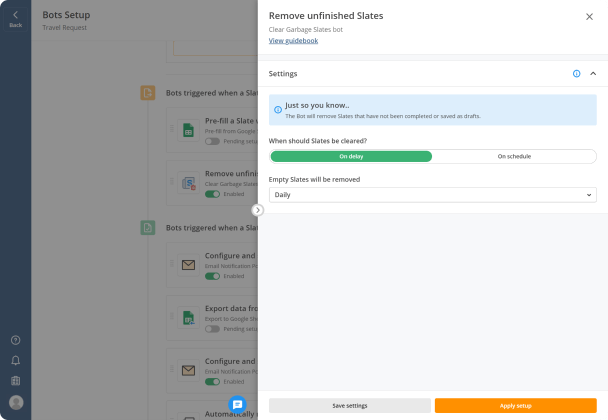The width and height of the screenshot is (608, 420).
Task: Click the organization building icon in sidebar
Action: tap(16, 380)
